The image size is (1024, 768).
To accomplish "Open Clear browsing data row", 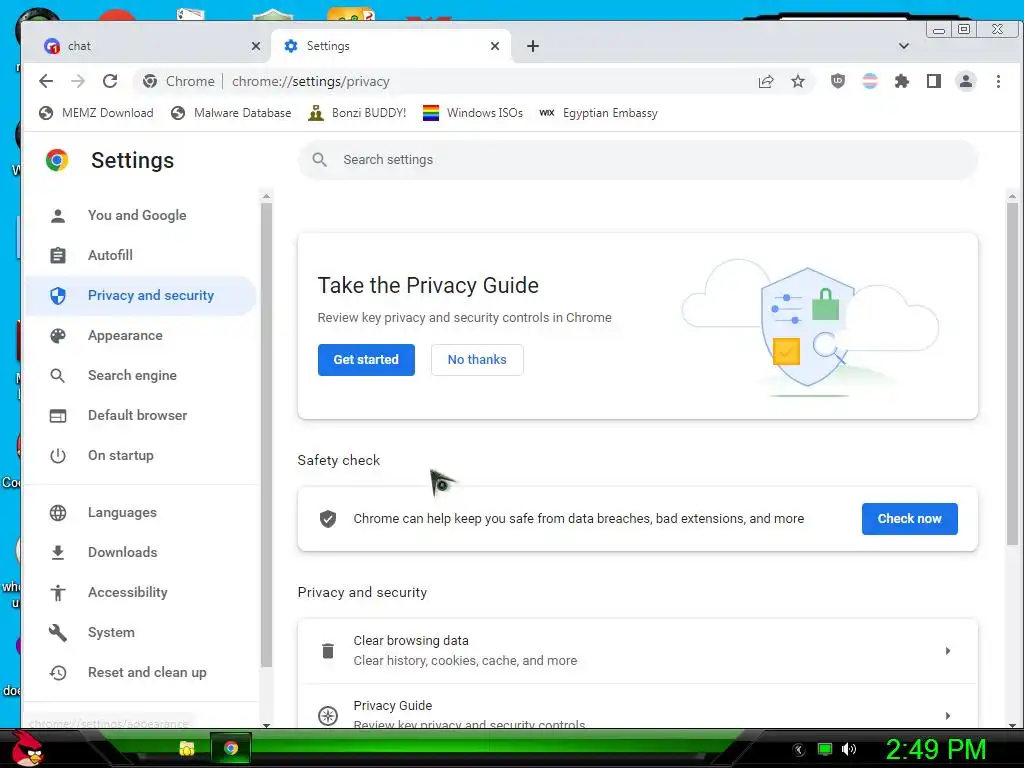I will (x=638, y=651).
